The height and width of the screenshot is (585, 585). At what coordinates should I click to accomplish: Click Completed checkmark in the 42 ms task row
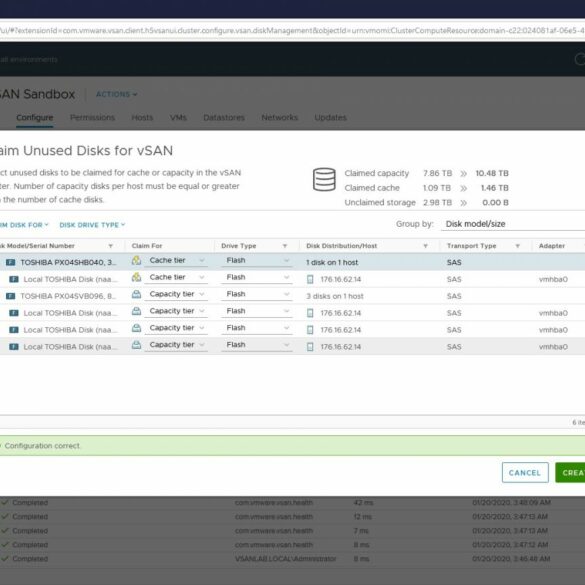[x=5, y=503]
